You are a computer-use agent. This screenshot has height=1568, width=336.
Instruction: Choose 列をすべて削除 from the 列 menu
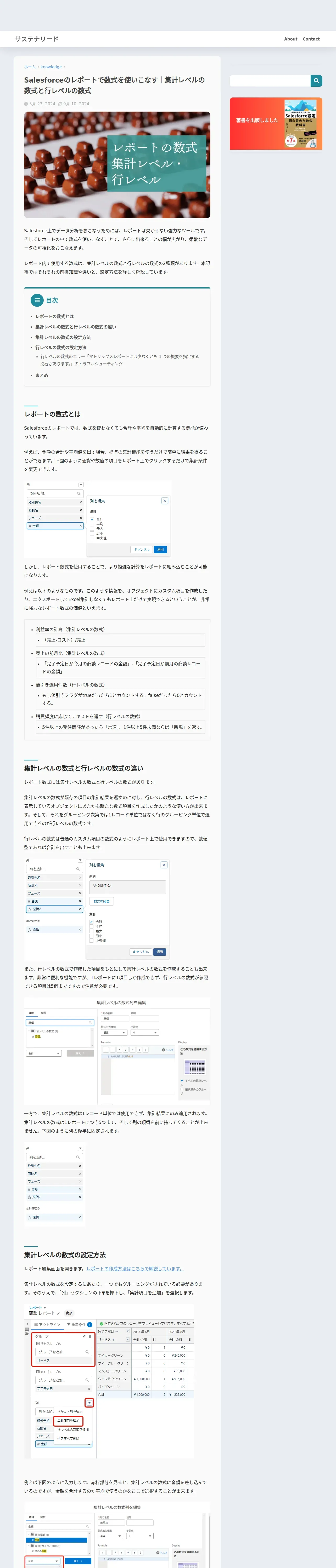(68, 1438)
